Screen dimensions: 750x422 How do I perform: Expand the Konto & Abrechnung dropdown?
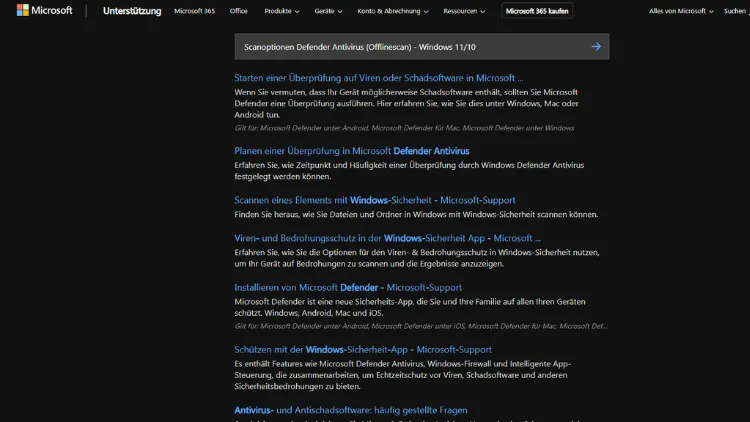pyautogui.click(x=393, y=11)
